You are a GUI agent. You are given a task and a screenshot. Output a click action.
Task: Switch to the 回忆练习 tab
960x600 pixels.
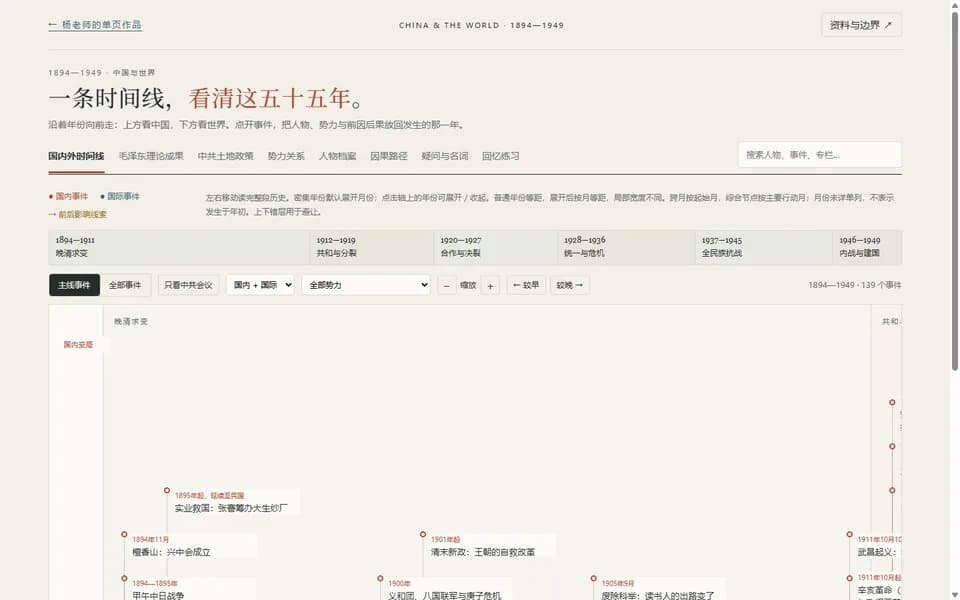(x=500, y=156)
